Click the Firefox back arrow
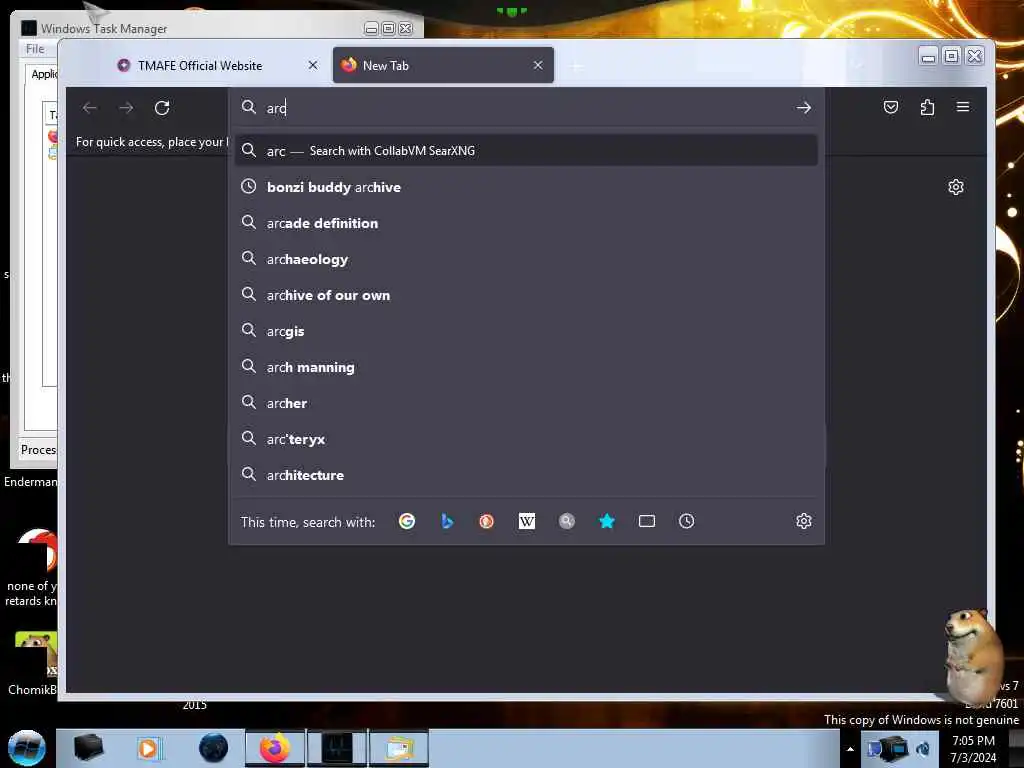Viewport: 1024px width, 768px height. pos(90,108)
